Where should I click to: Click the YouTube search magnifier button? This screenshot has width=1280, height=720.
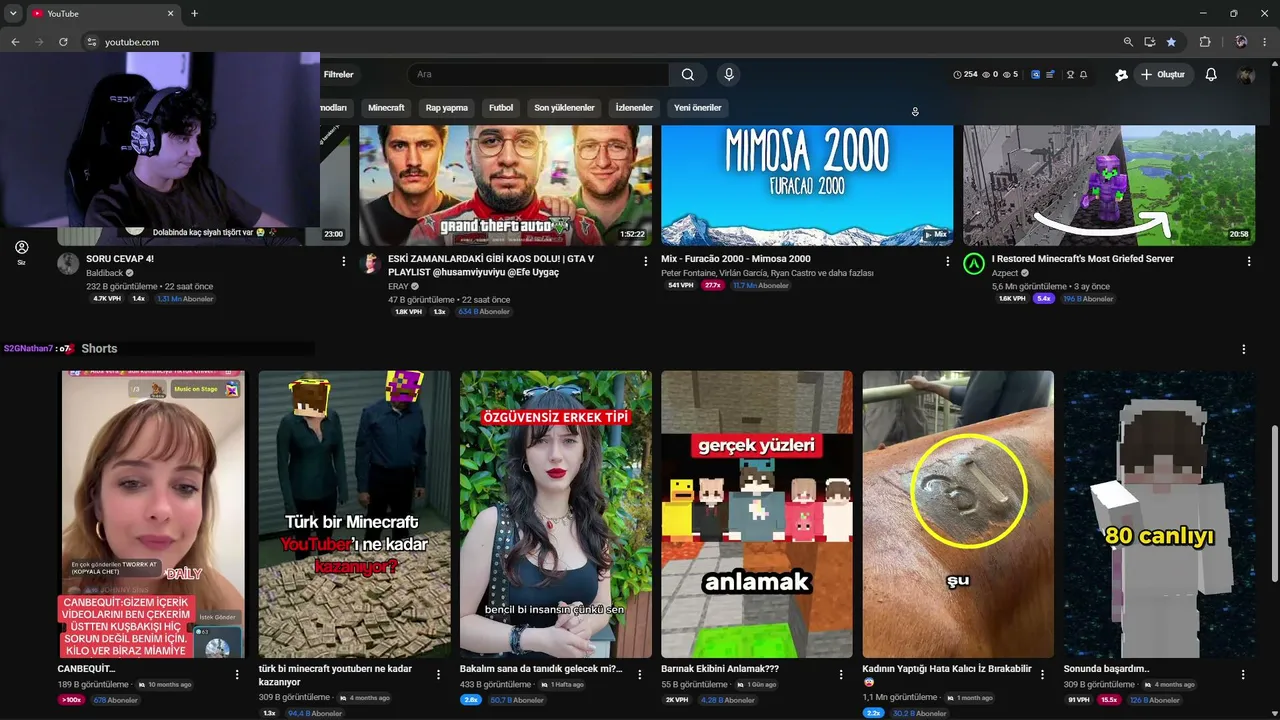pyautogui.click(x=688, y=74)
